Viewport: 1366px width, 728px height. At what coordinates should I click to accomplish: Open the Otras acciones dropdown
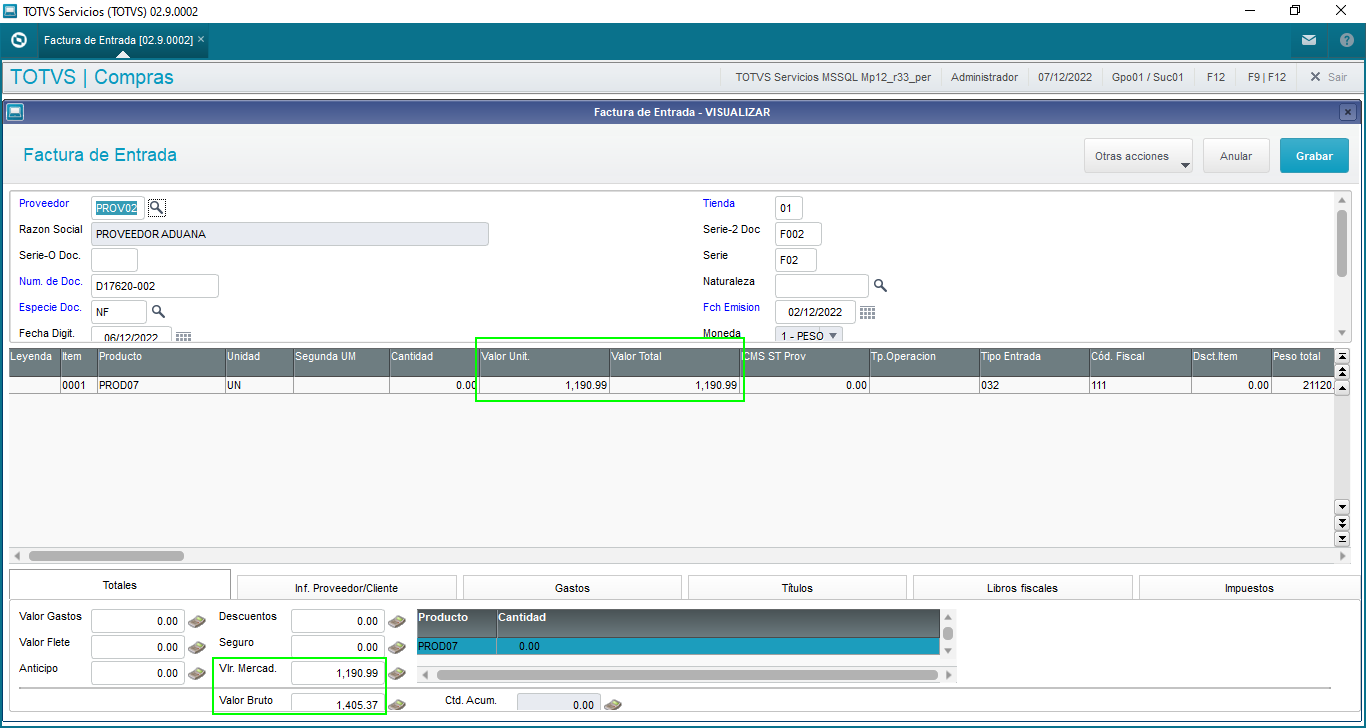click(1138, 156)
